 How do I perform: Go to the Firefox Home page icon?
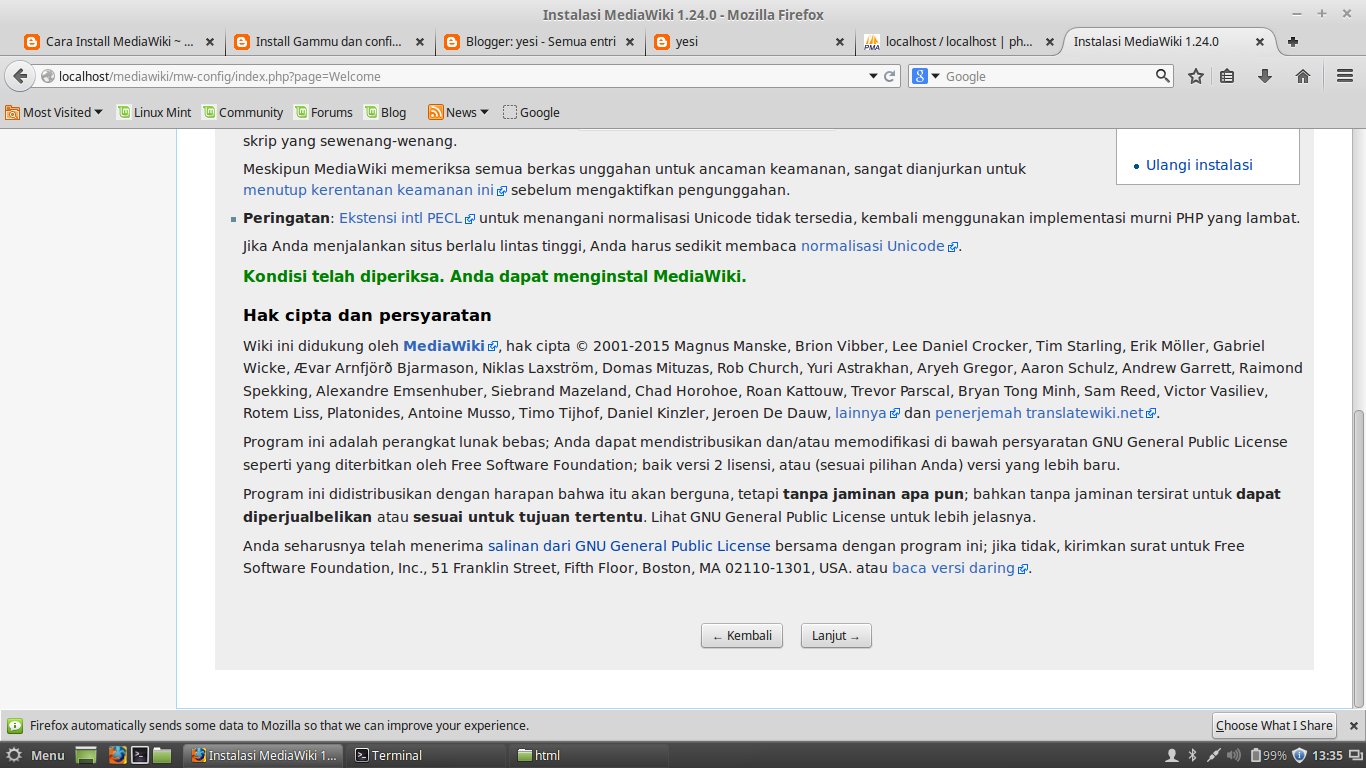[1302, 76]
